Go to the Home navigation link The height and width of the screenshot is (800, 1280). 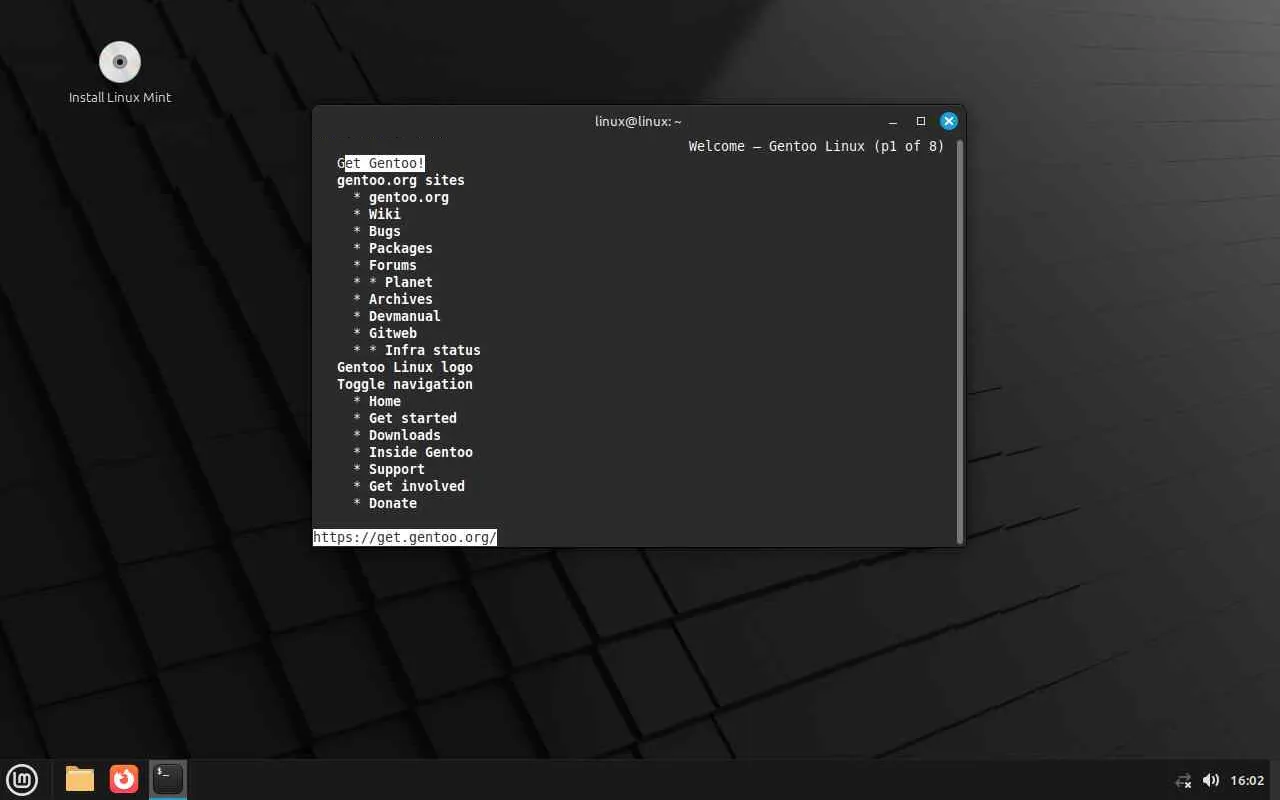point(385,401)
